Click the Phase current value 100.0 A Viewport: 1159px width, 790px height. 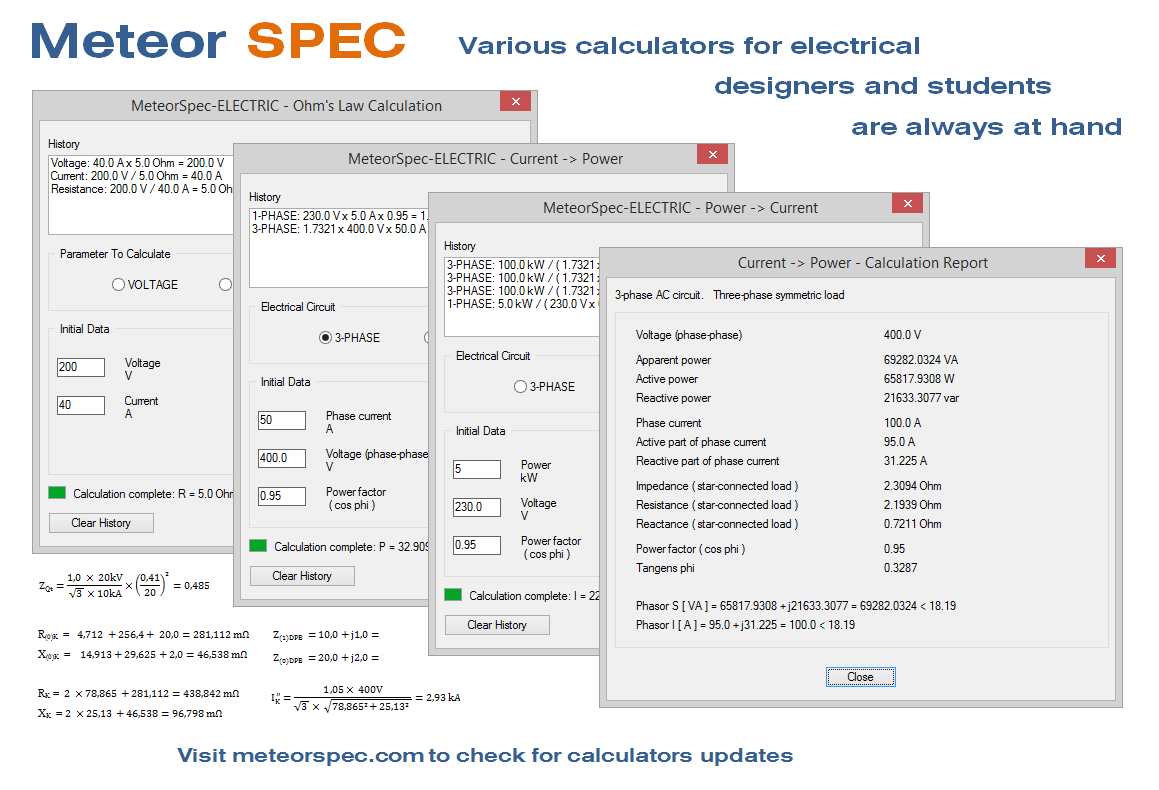coord(902,423)
